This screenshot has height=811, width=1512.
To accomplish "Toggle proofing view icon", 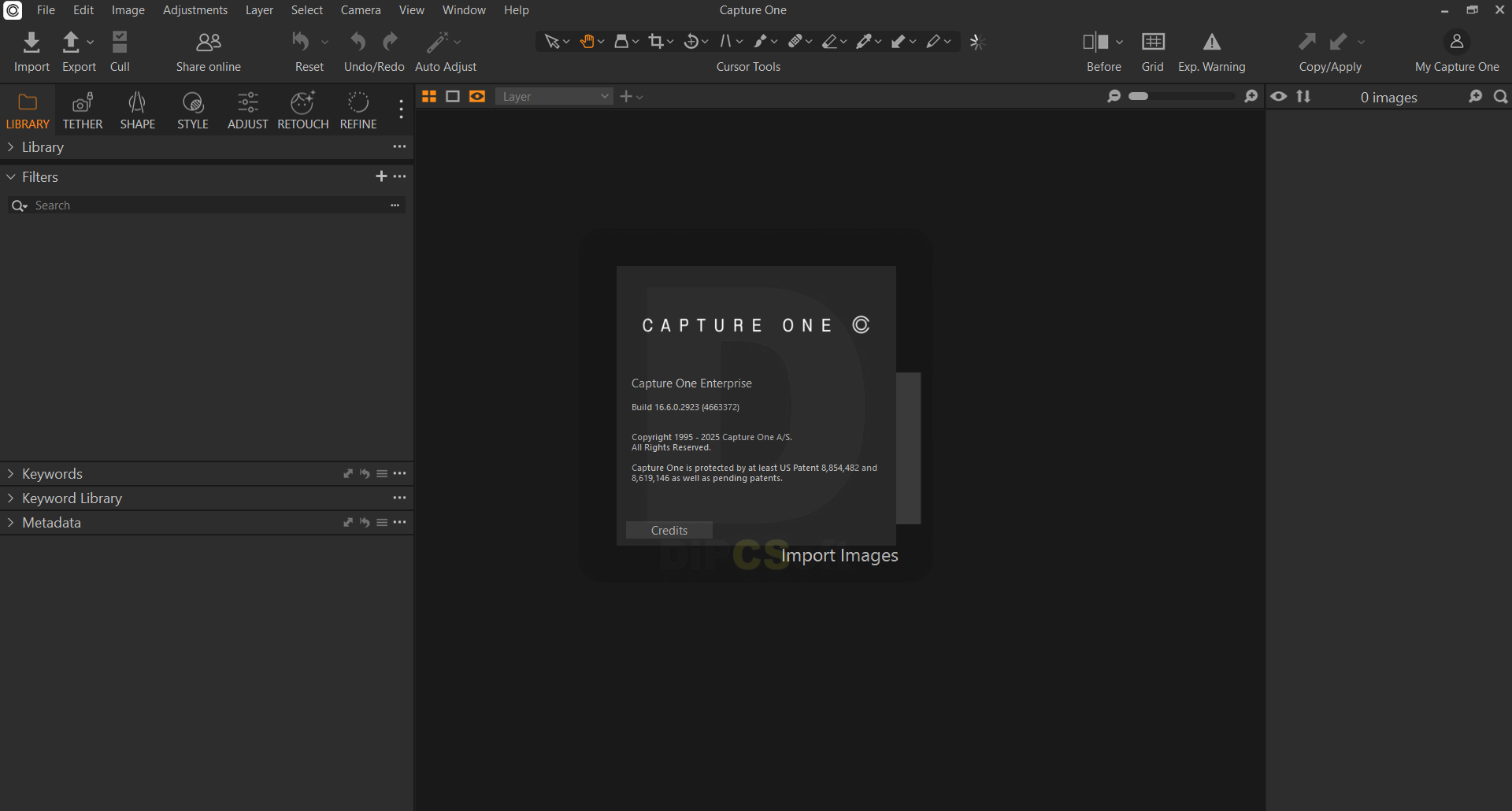I will point(477,96).
